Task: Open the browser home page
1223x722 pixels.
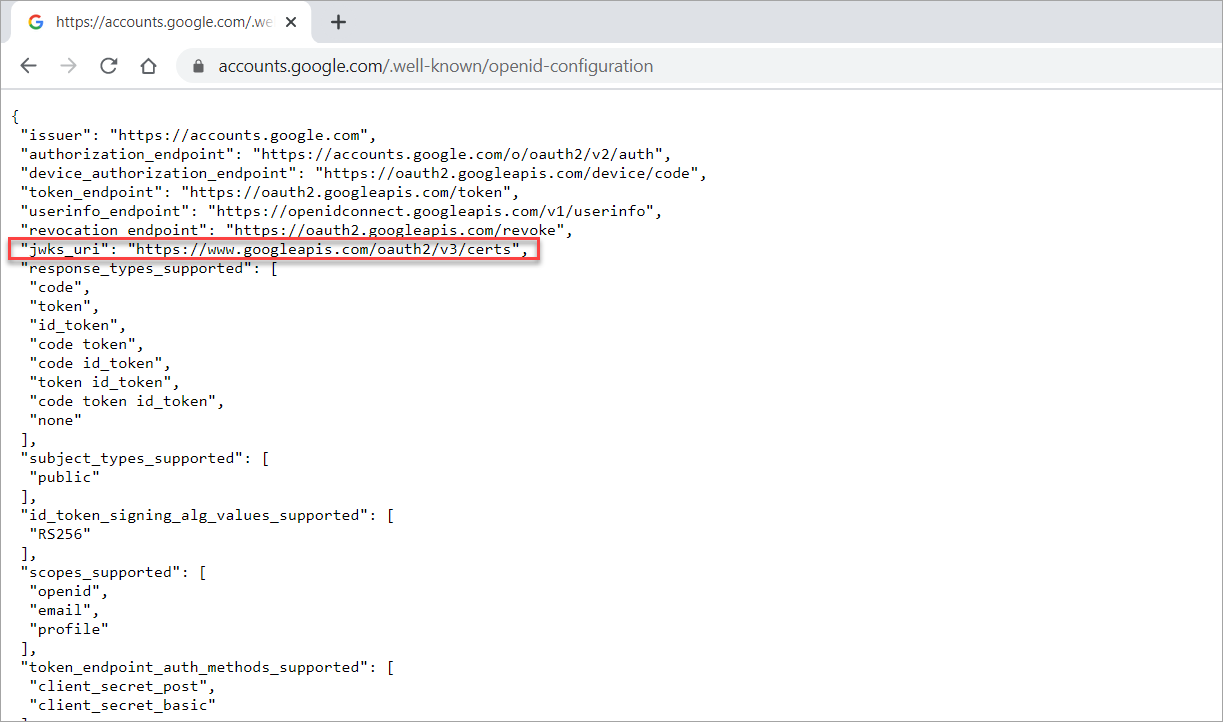Action: tap(148, 66)
